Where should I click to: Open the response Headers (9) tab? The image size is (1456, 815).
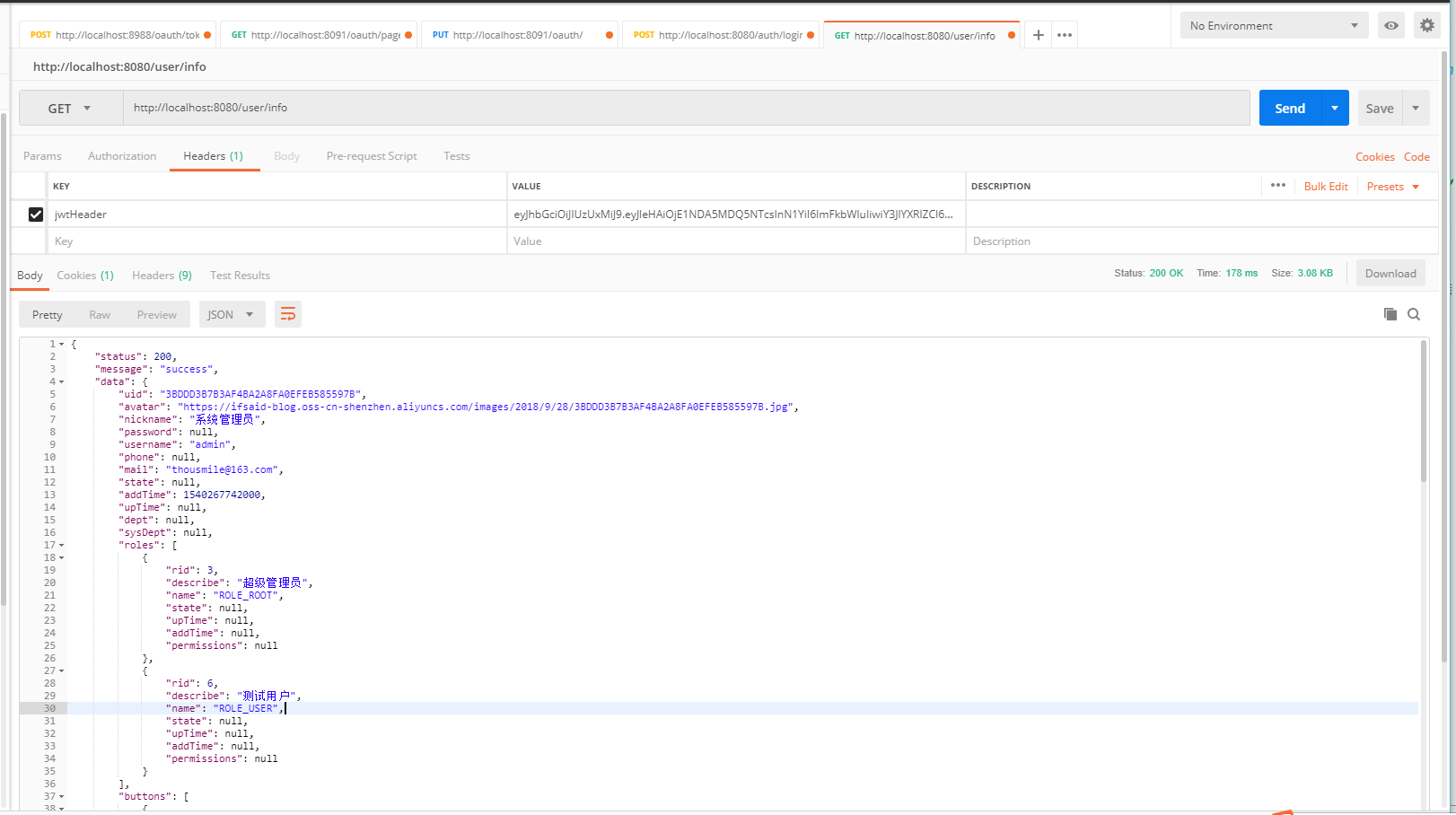tap(162, 276)
